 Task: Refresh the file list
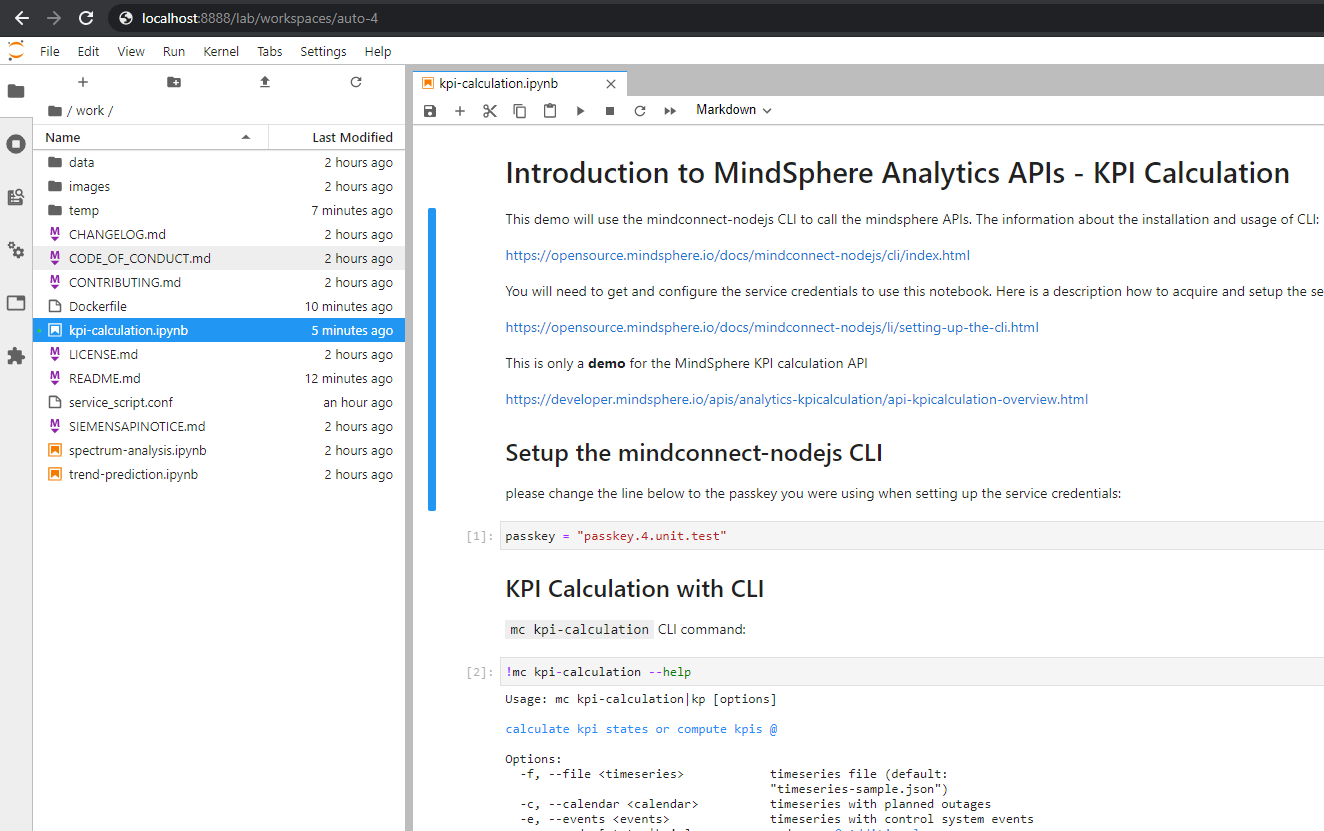pos(356,82)
